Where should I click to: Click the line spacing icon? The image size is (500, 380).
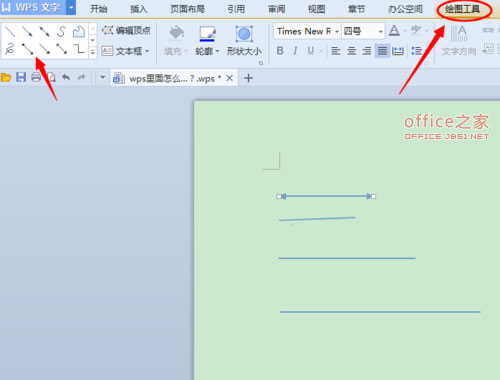pyautogui.click(x=416, y=51)
